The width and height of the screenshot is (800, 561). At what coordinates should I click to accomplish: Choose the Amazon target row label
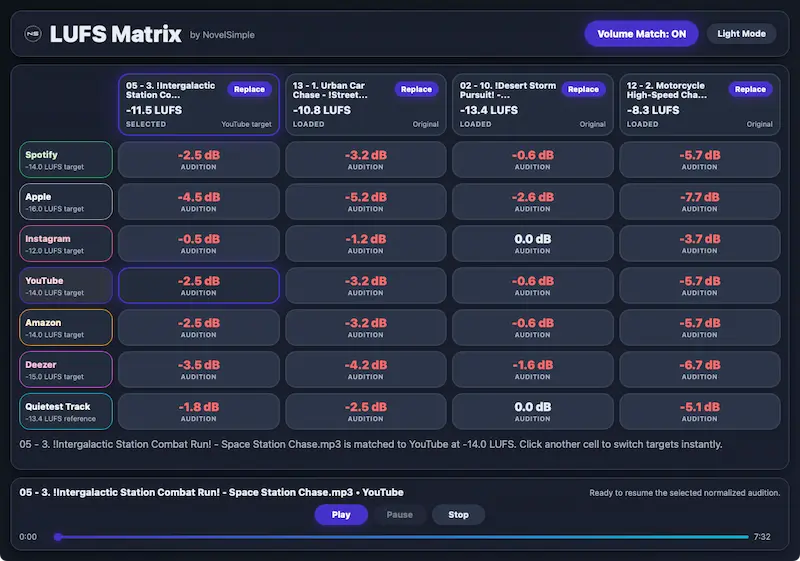pos(66,327)
